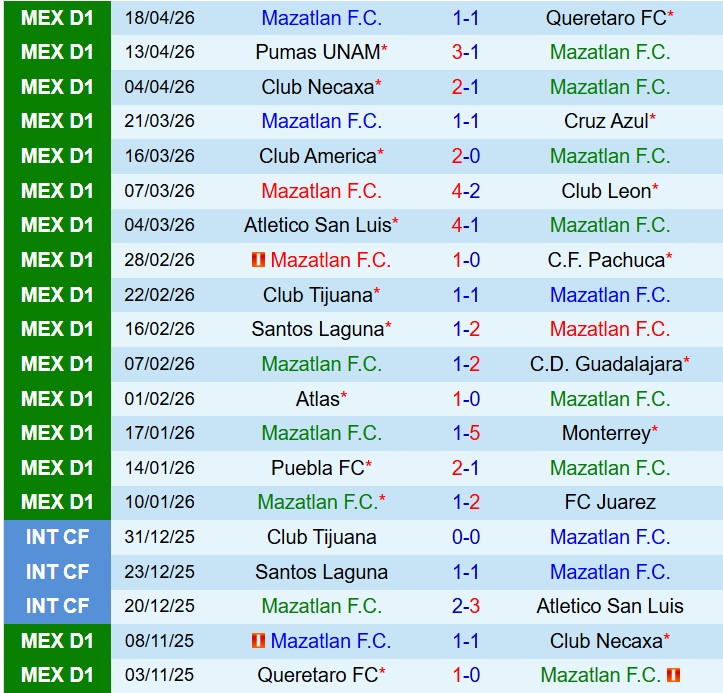
Task: Click red card icon beside Mazatlan on 28/02/26
Action: click(258, 260)
